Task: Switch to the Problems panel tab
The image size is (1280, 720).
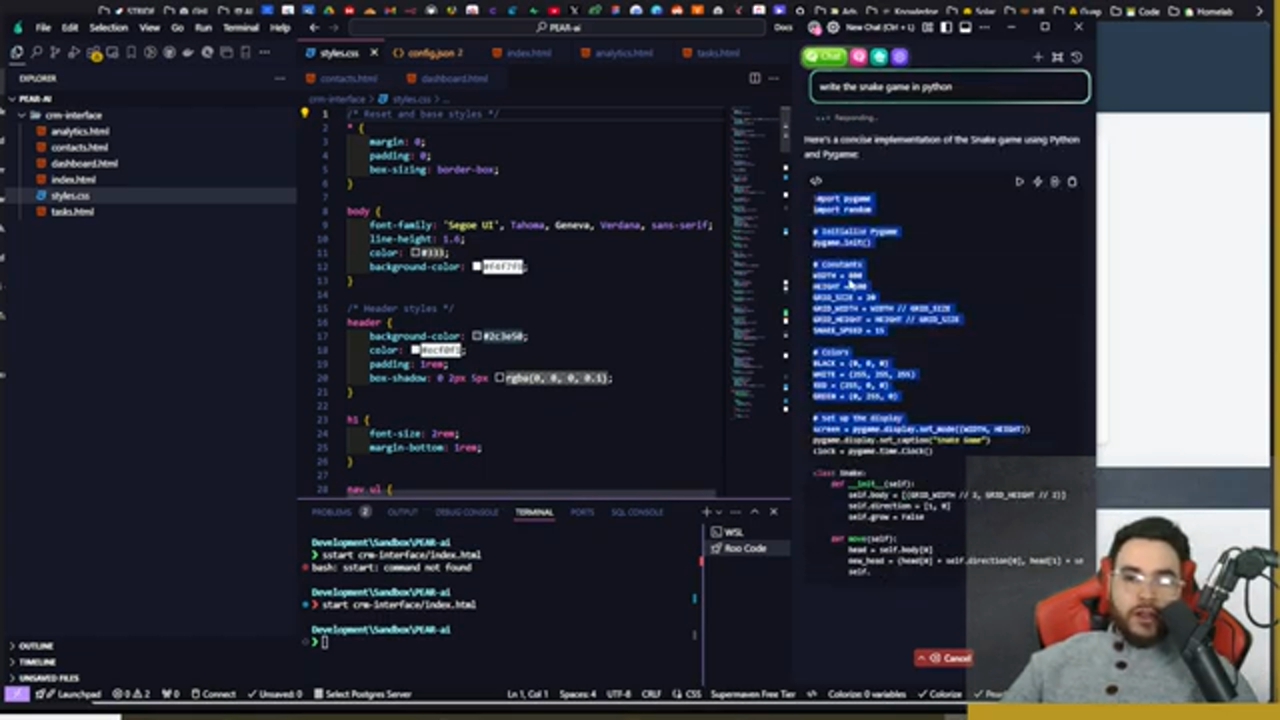Action: pos(331,512)
